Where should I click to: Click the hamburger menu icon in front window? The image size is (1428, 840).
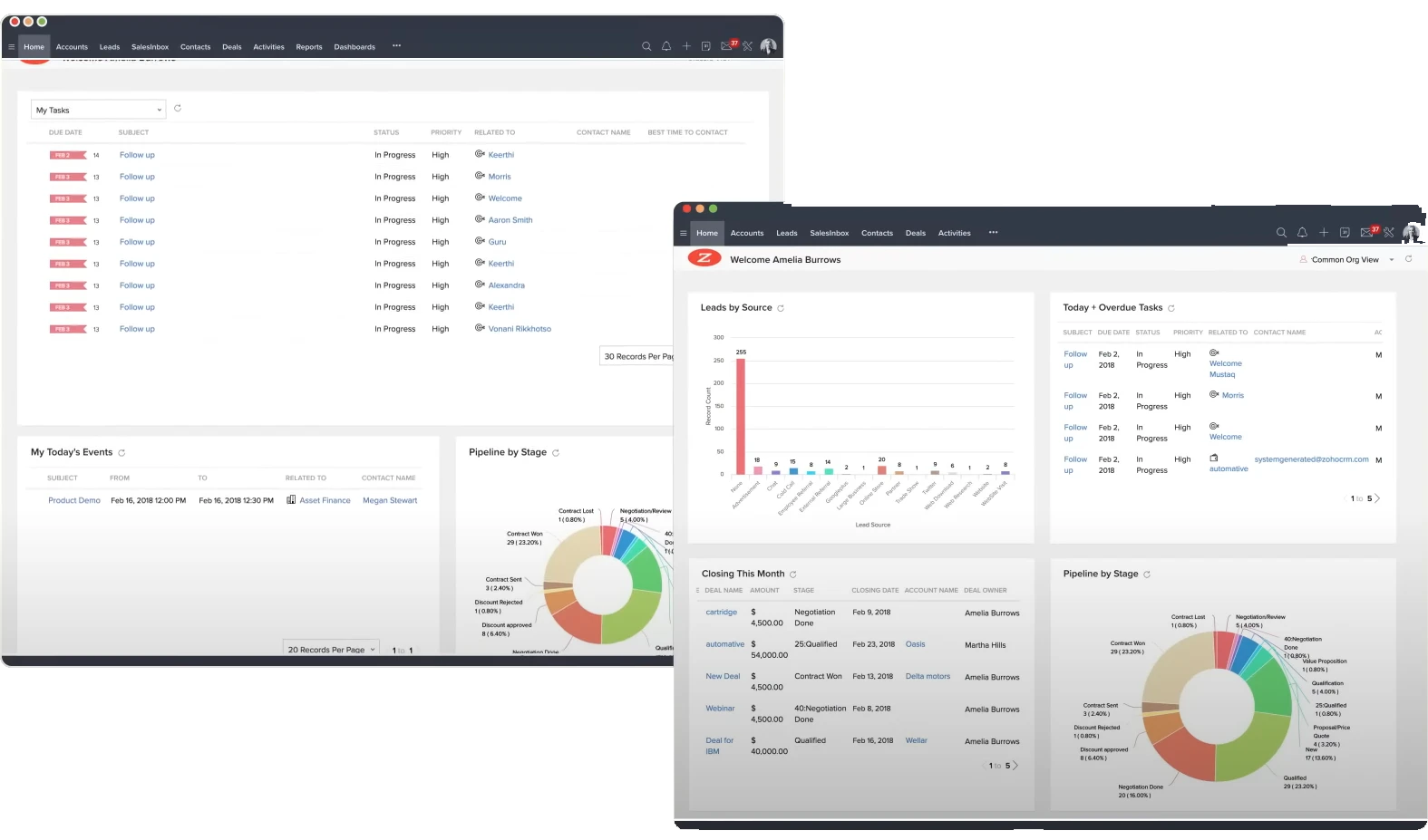point(684,233)
